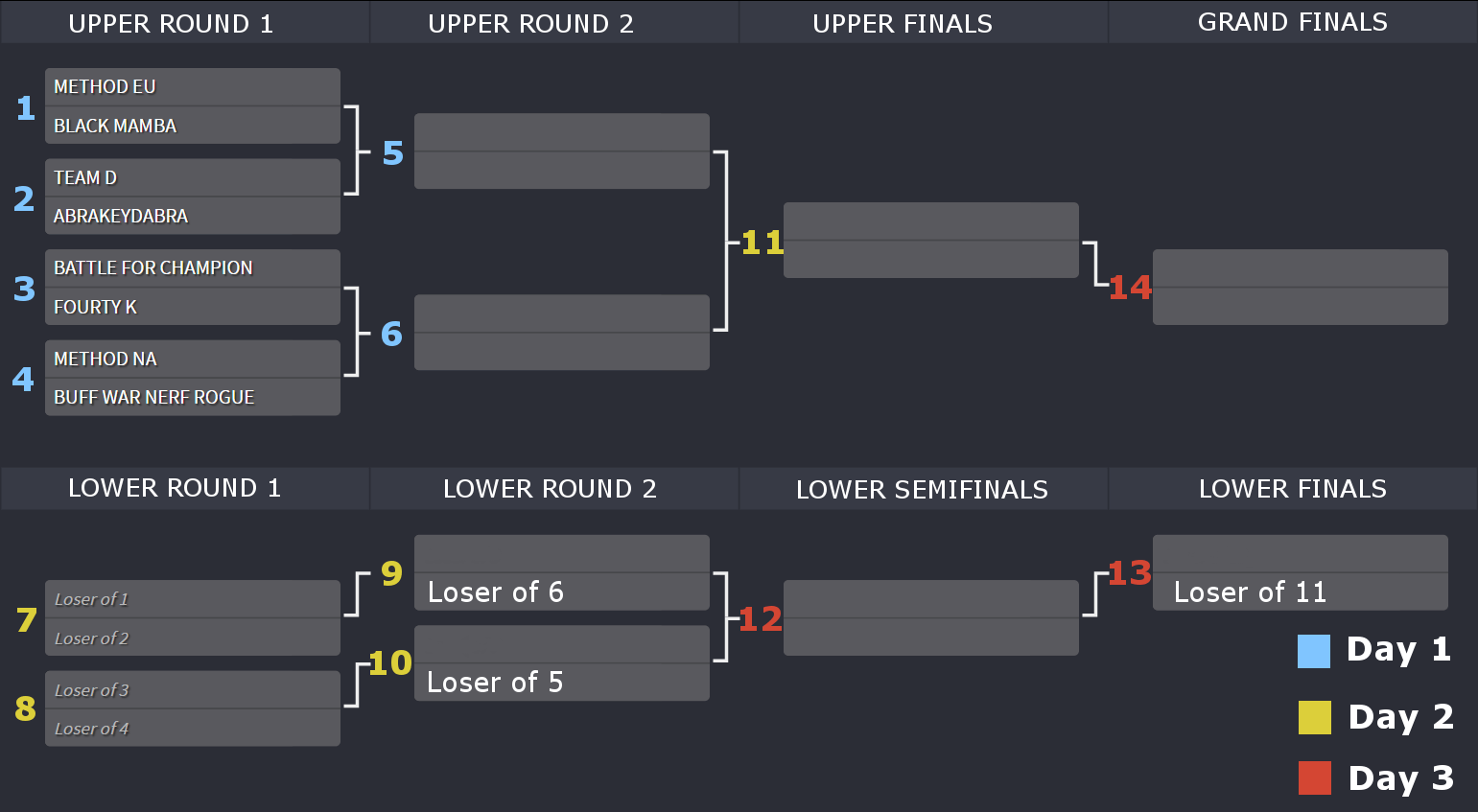Select the BUFF WAR NERF ROGUE slot

[193, 397]
